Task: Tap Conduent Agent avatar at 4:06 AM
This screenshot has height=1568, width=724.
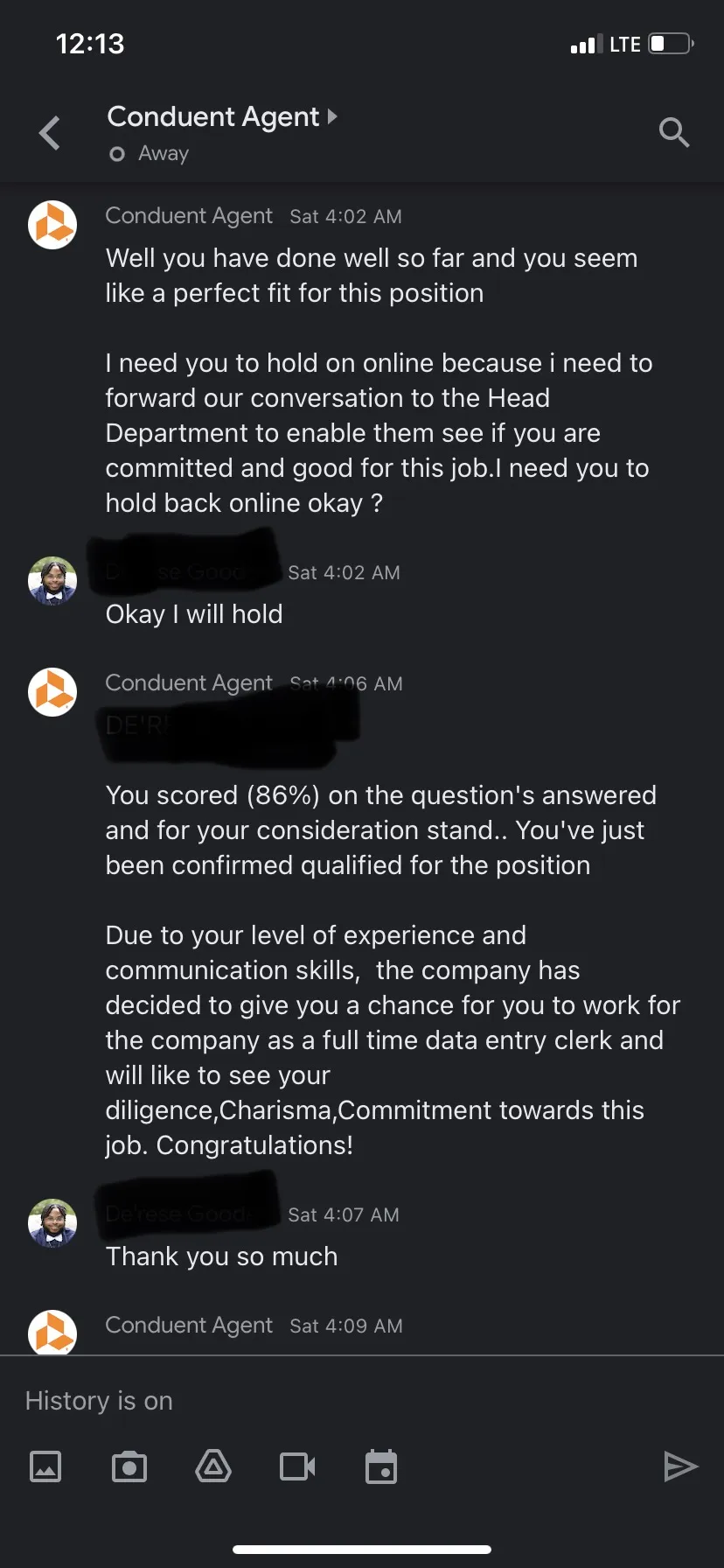Action: pyautogui.click(x=52, y=692)
